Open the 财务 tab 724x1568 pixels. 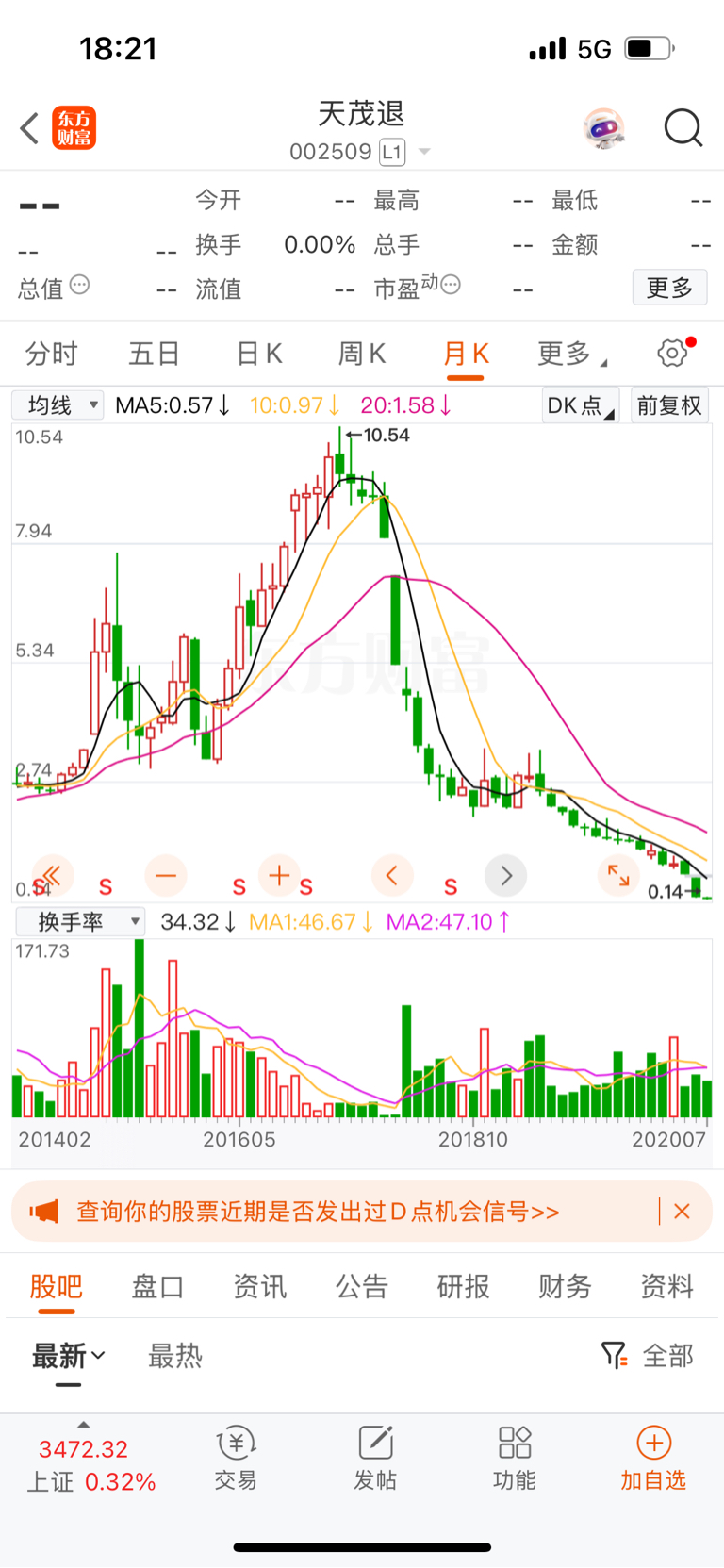click(x=565, y=1286)
